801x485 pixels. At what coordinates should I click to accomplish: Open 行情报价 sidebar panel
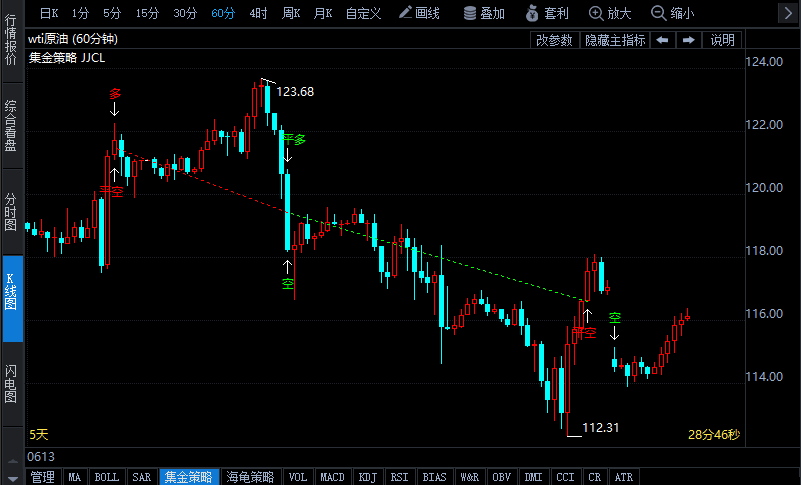[x=11, y=41]
